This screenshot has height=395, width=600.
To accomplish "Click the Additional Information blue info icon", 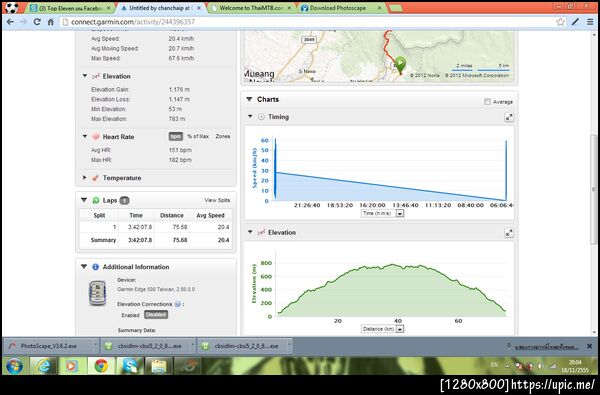I will [x=96, y=267].
